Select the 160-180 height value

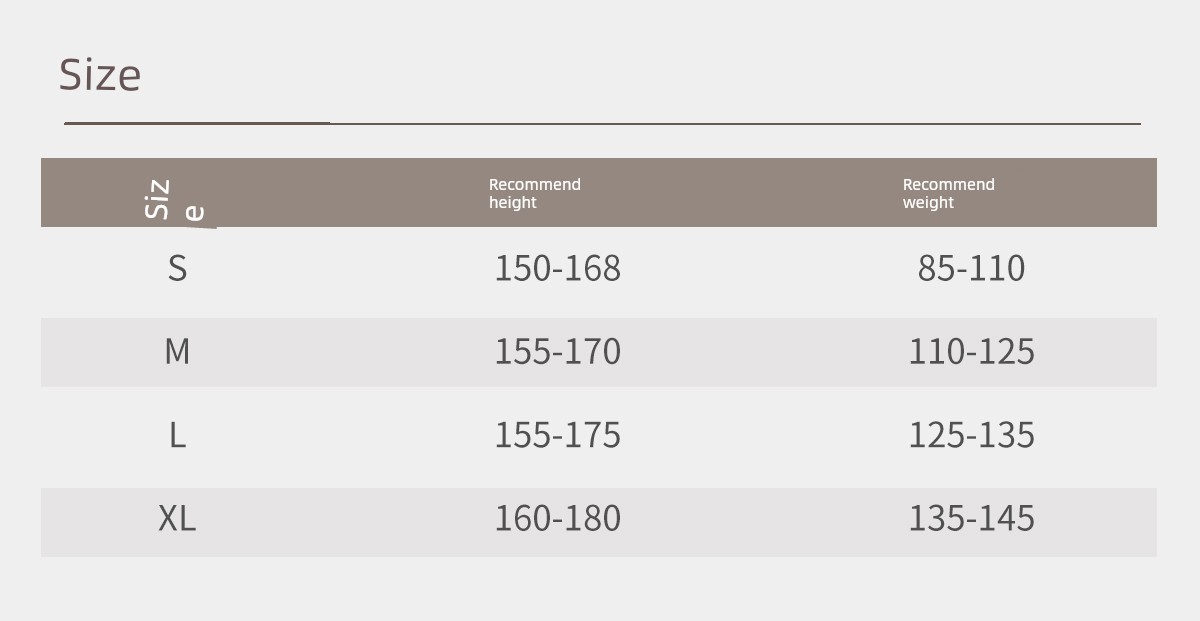[x=557, y=518]
